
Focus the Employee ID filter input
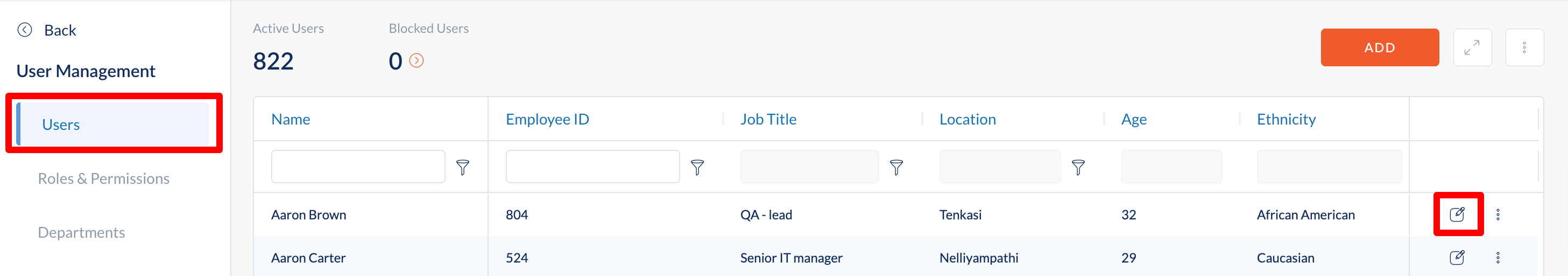(592, 167)
